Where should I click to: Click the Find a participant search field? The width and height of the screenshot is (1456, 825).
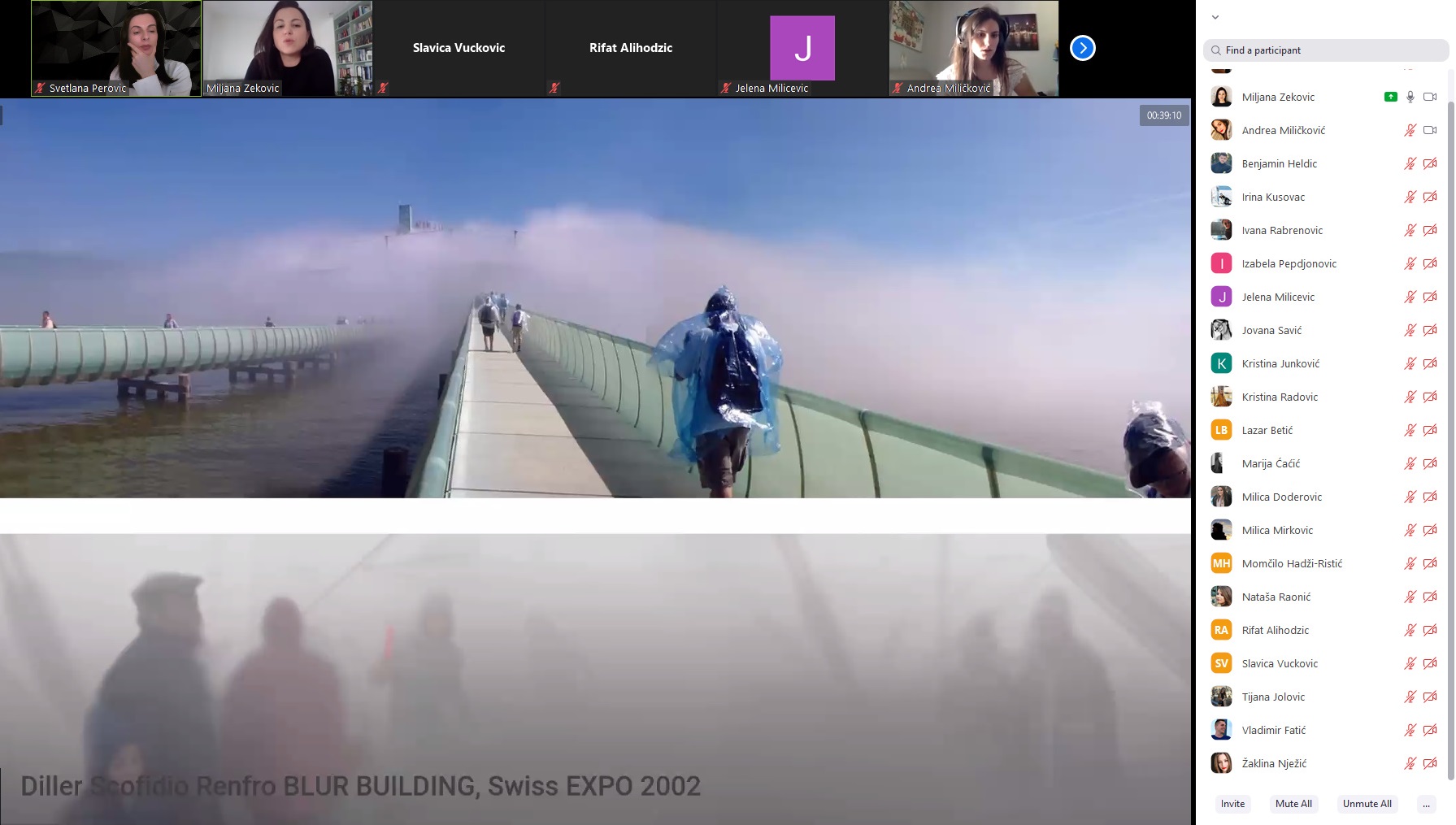coord(1325,50)
